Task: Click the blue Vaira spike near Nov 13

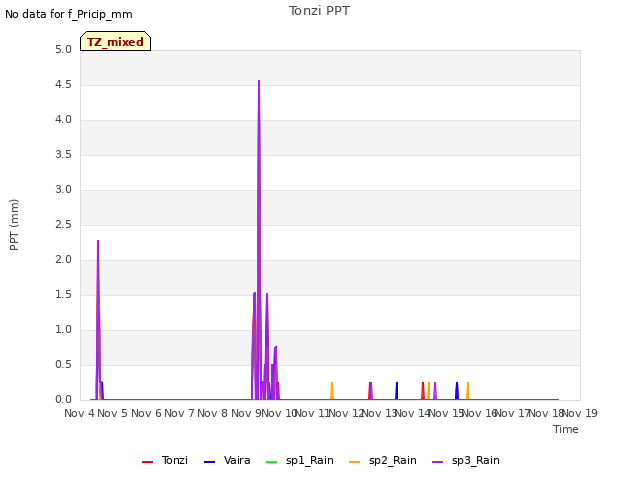Action: point(397,391)
